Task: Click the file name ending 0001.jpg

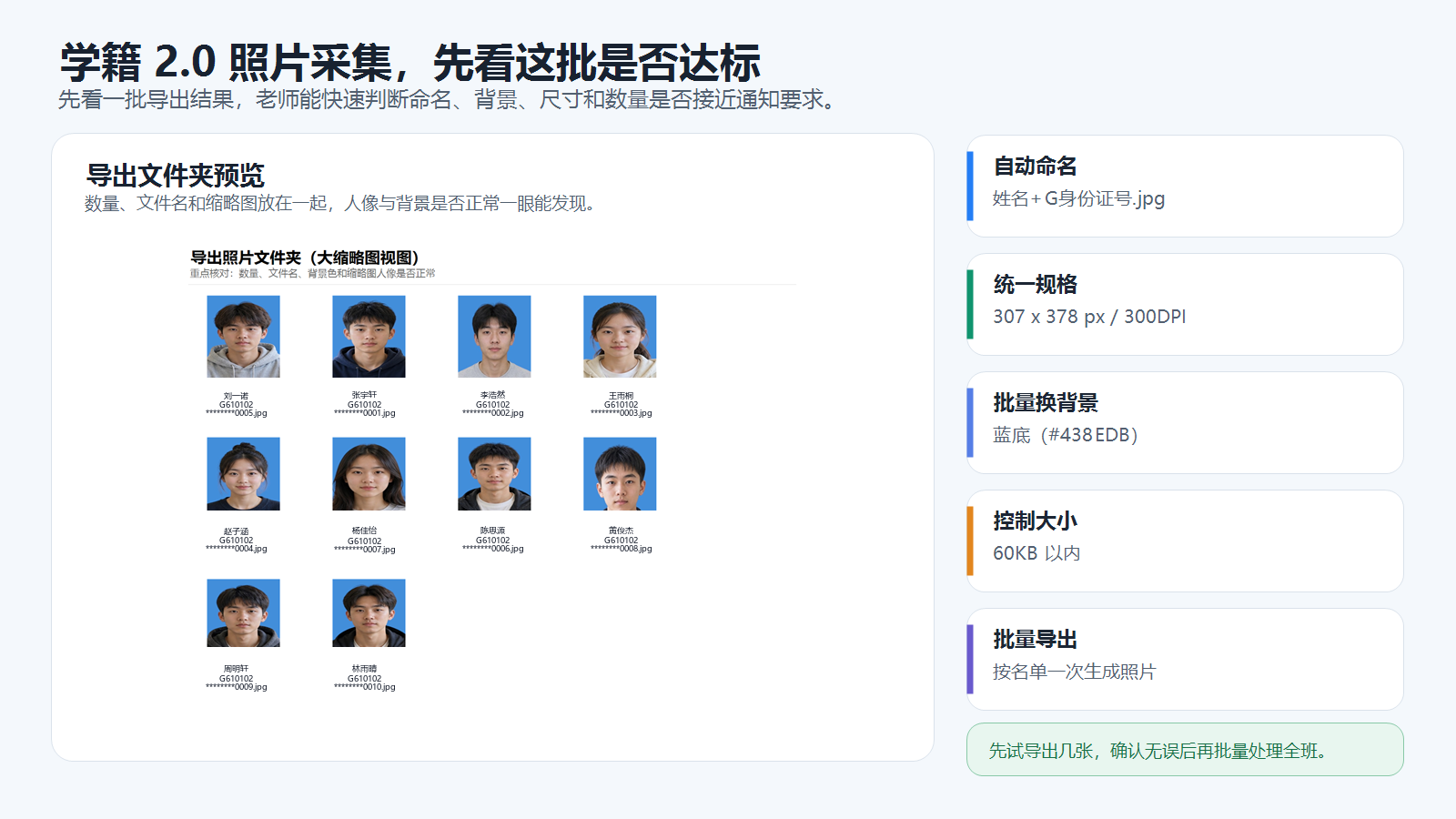Action: coord(365,405)
